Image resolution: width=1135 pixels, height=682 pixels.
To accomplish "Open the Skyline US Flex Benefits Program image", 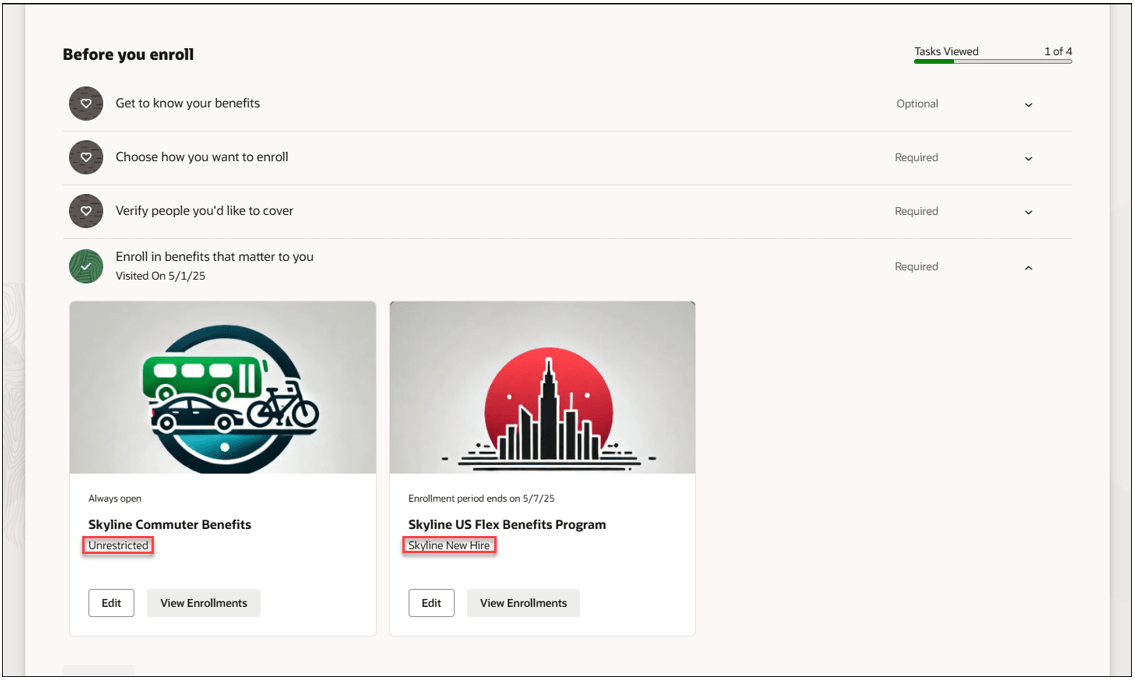I will pos(542,387).
